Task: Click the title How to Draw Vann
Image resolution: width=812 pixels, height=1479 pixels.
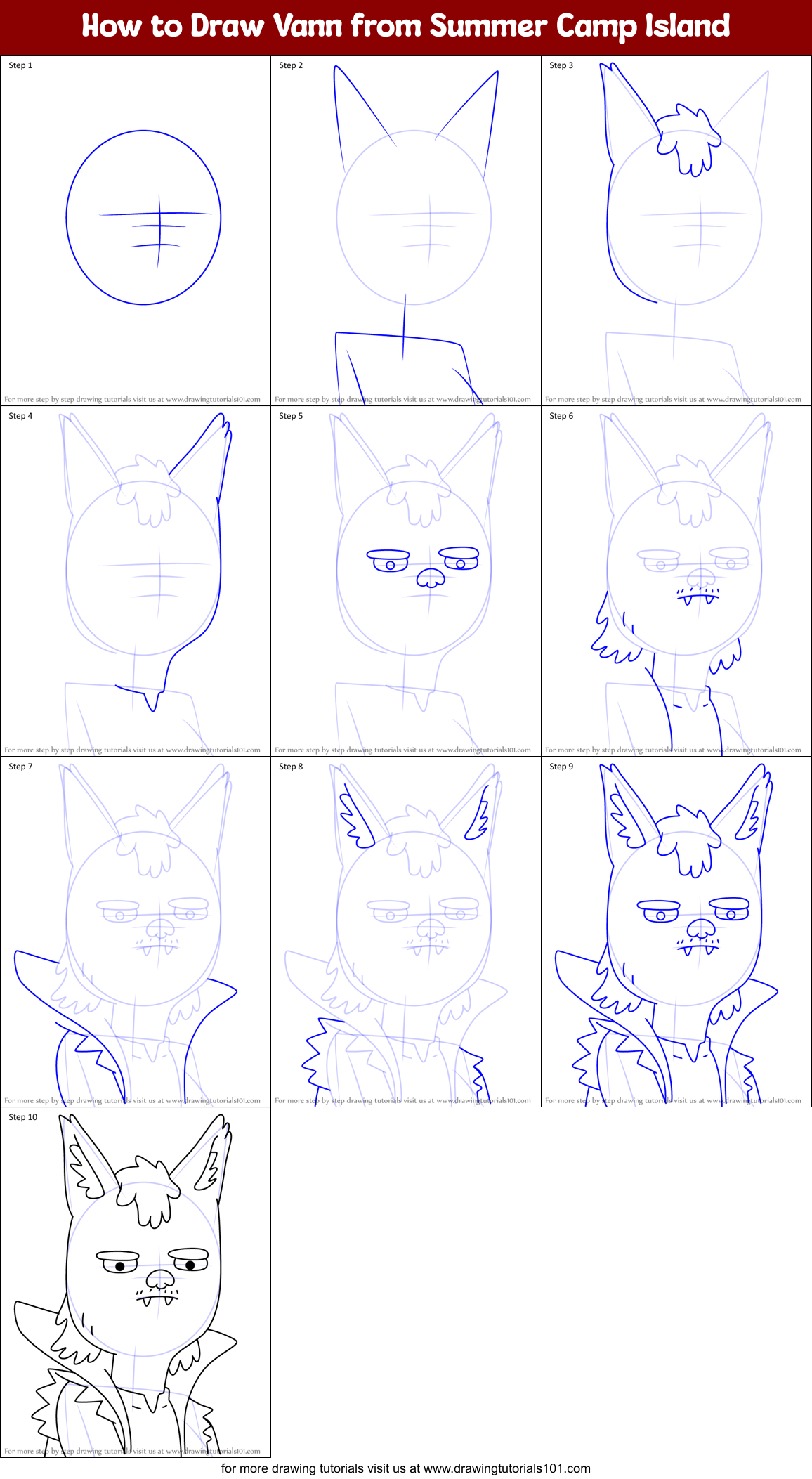Action: tap(406, 26)
